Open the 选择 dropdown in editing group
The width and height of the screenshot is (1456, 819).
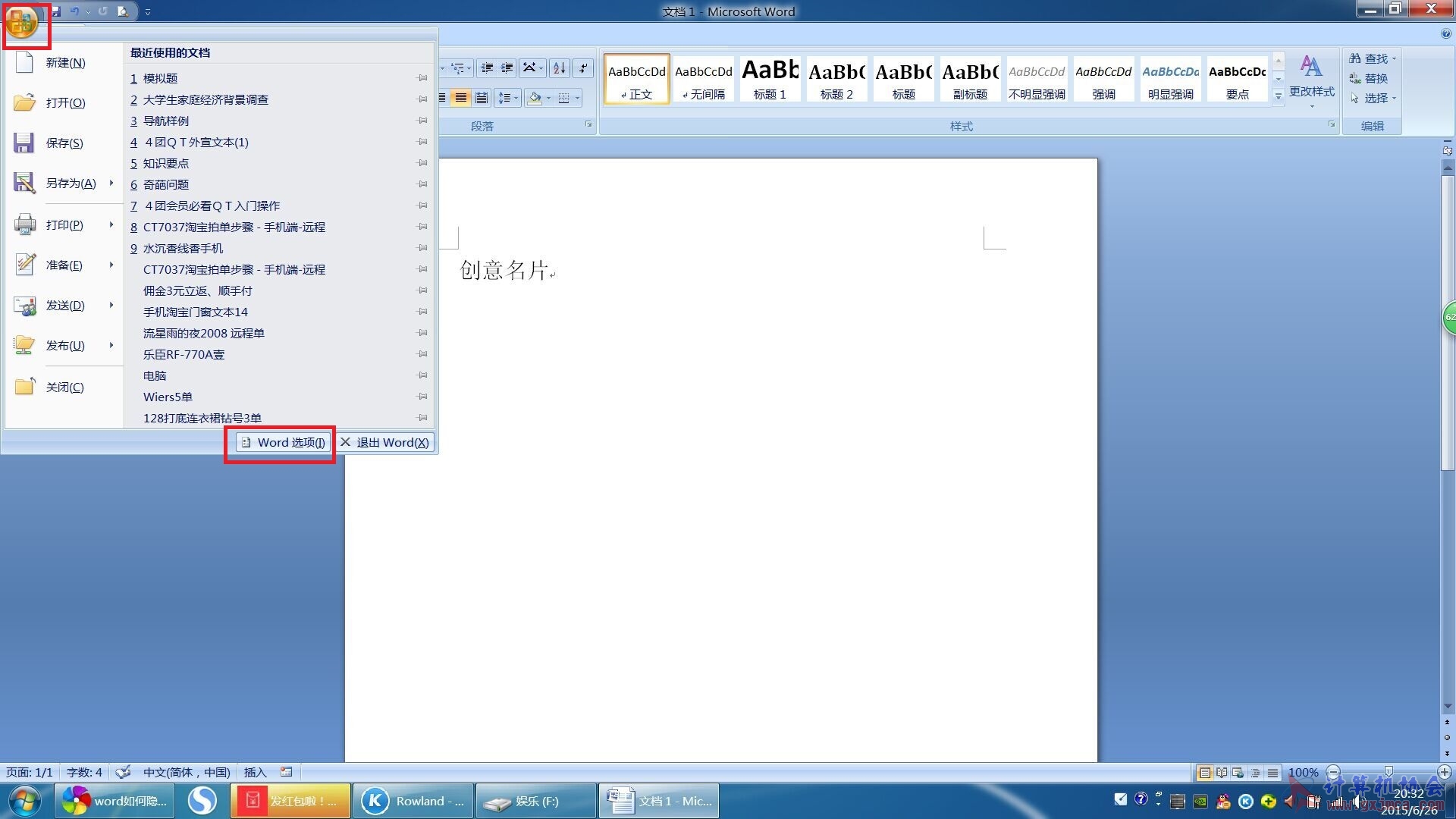point(1373,99)
